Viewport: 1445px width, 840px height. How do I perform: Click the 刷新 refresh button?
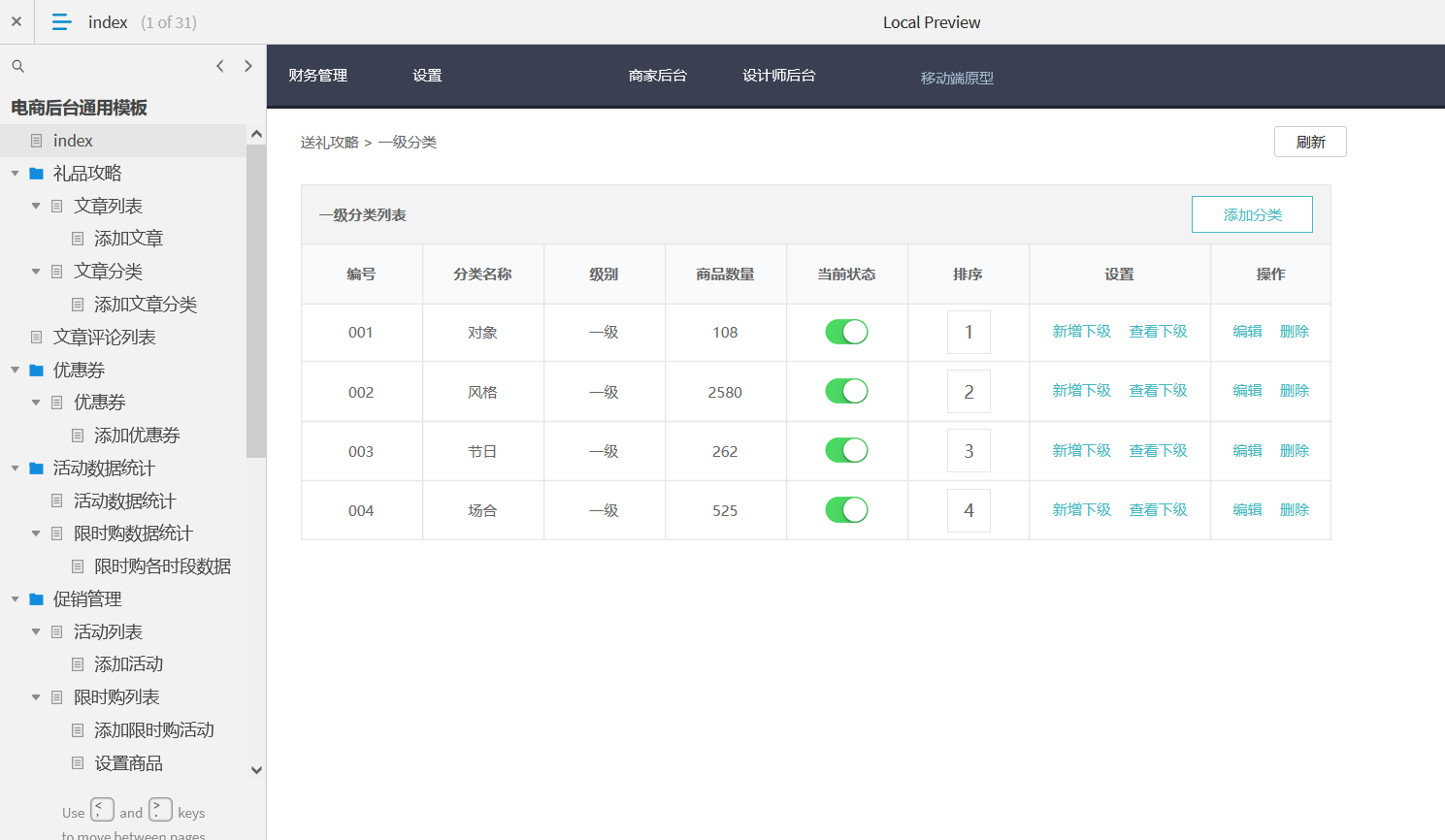(1310, 142)
